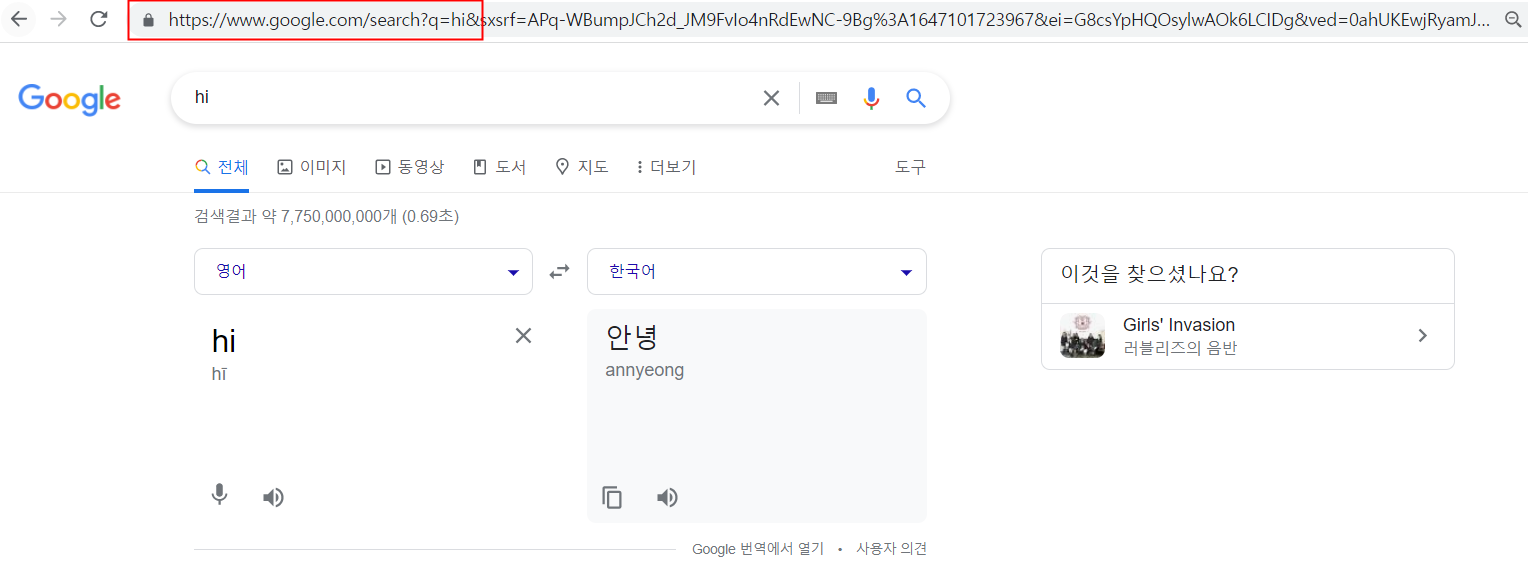Click the '이것을 찾으셨나요?' heading
The width and height of the screenshot is (1528, 565).
1149,275
